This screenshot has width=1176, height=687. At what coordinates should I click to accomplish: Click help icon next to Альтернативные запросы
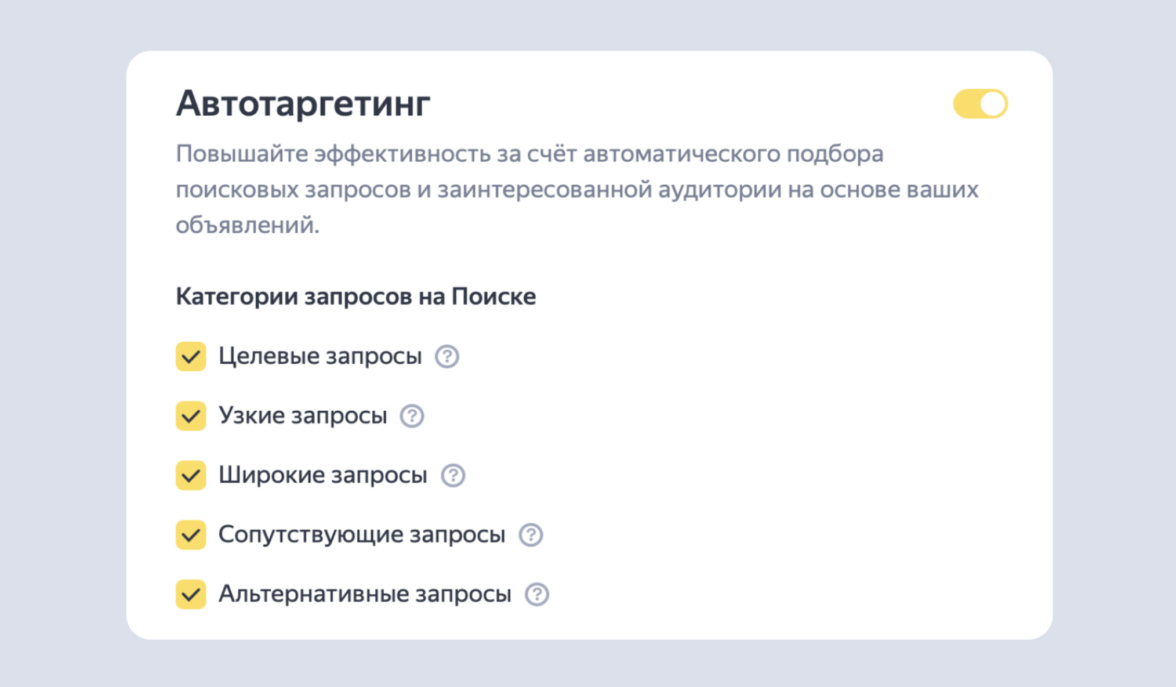click(x=537, y=595)
